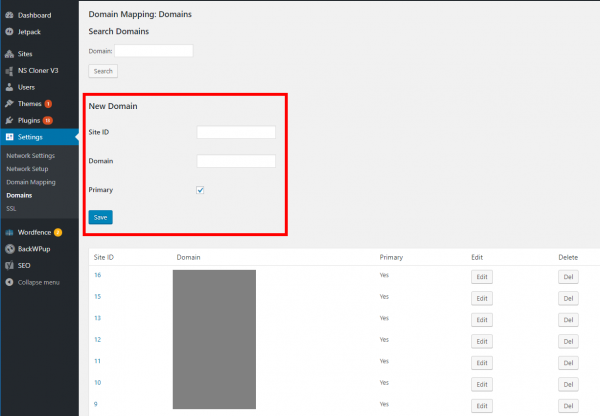Edit the domain for site 12
This screenshot has width=600, height=416.
pos(482,341)
